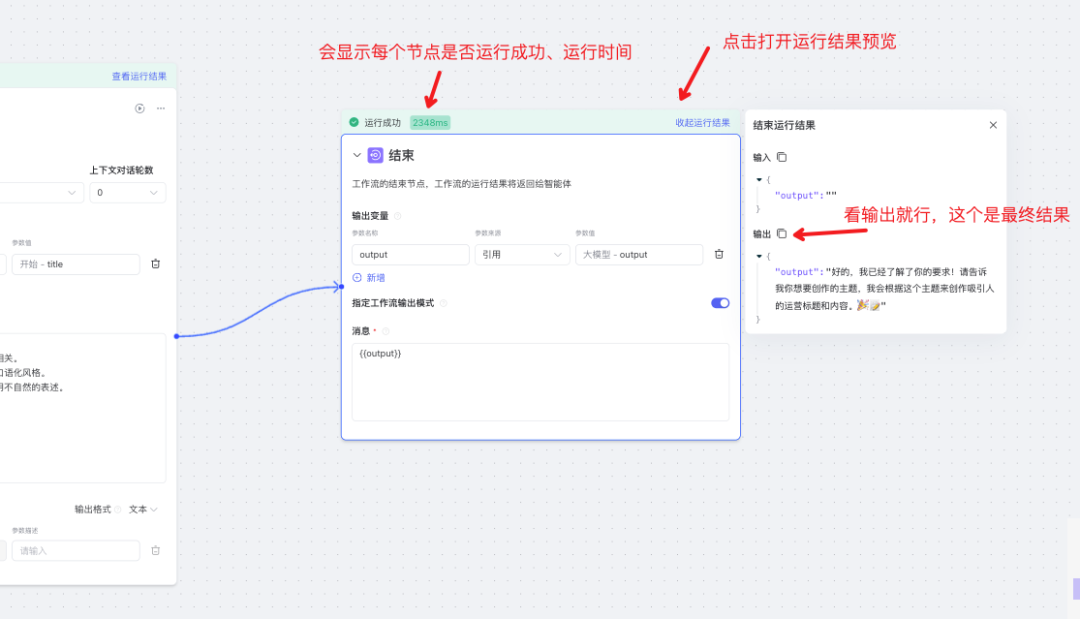Click green success checkmark beside 运行成功
Viewport: 1080px width, 619px height.
click(x=352, y=122)
